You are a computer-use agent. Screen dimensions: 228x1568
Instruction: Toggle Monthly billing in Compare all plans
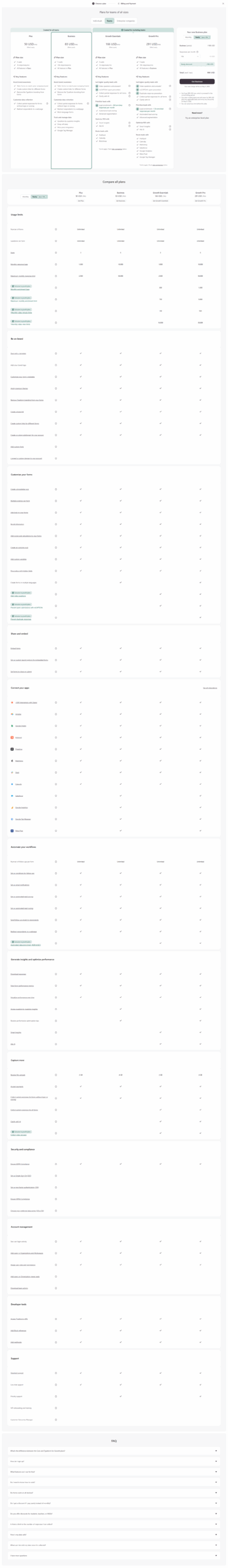pyautogui.click(x=26, y=197)
